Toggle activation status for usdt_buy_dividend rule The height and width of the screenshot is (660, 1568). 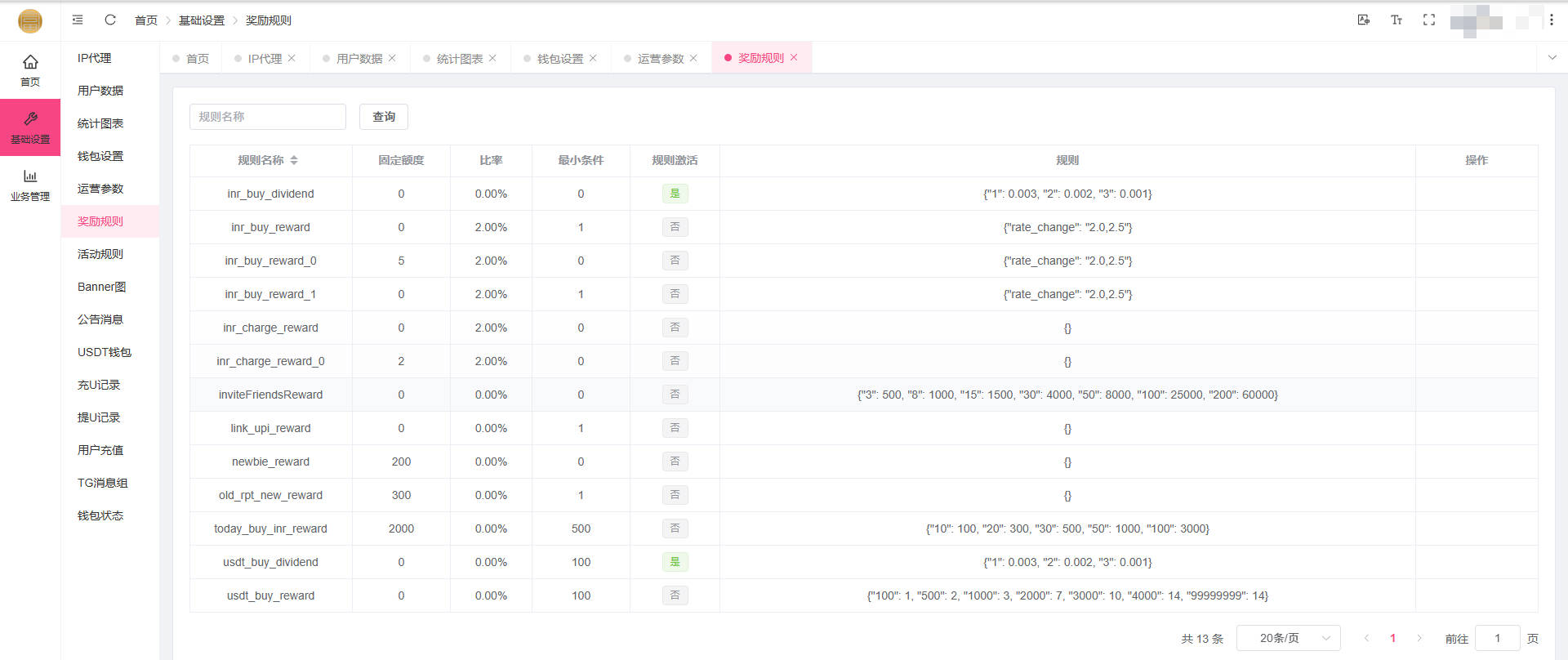click(x=675, y=562)
